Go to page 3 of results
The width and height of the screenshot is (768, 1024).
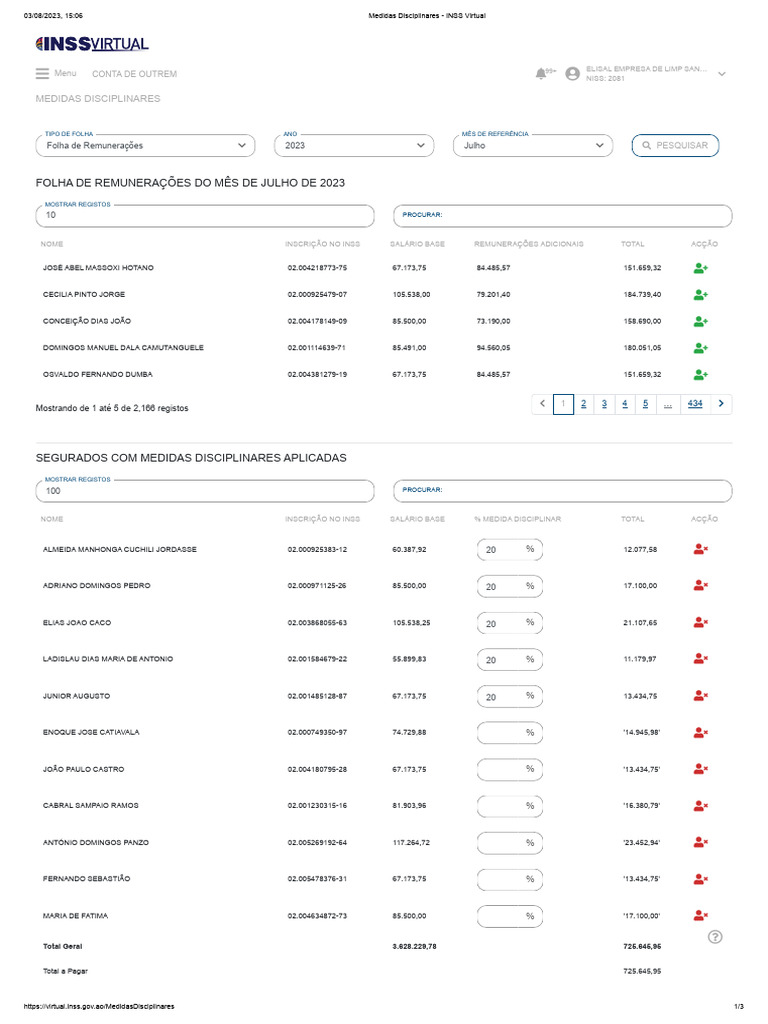[x=604, y=404]
